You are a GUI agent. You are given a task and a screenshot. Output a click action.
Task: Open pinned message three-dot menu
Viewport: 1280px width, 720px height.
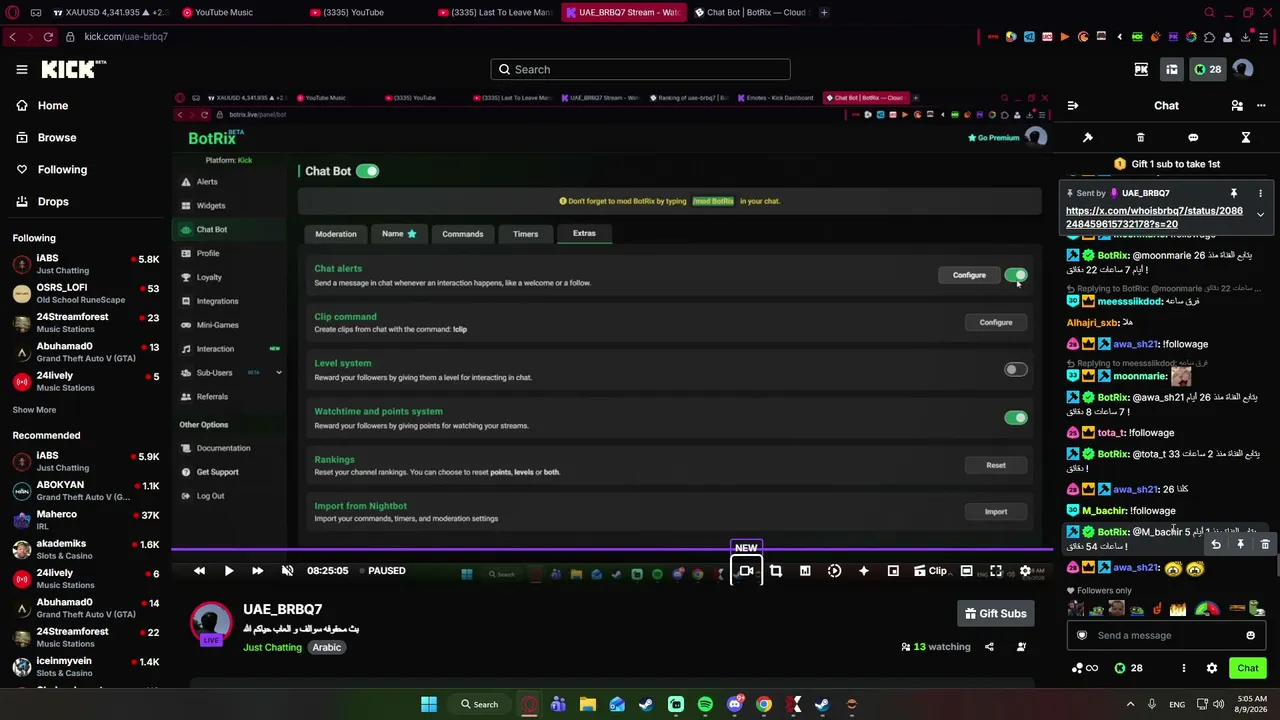point(1260,193)
